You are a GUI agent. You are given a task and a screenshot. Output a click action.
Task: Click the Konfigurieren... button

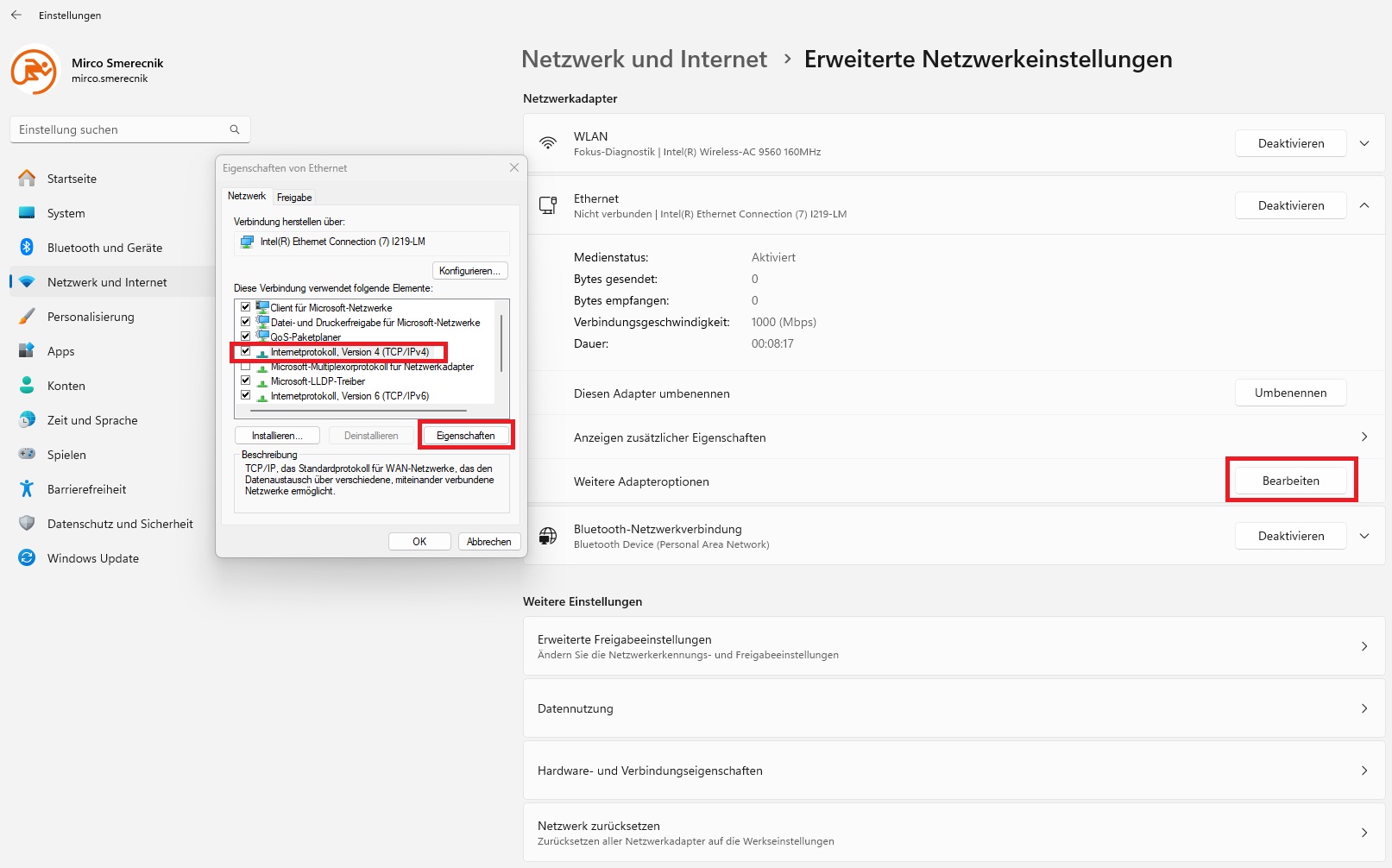[x=469, y=271]
